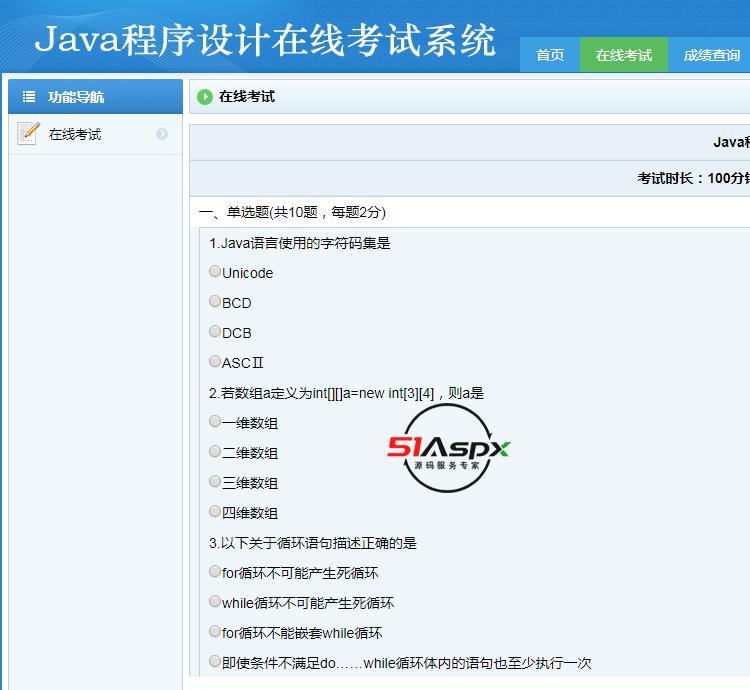Select the Unicode answer option
750x690 pixels.
tap(215, 272)
